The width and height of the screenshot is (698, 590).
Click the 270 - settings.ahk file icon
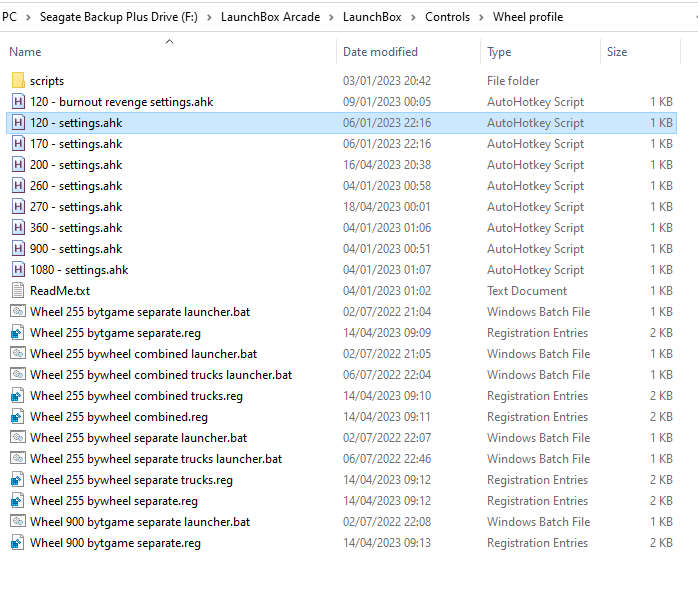point(18,206)
